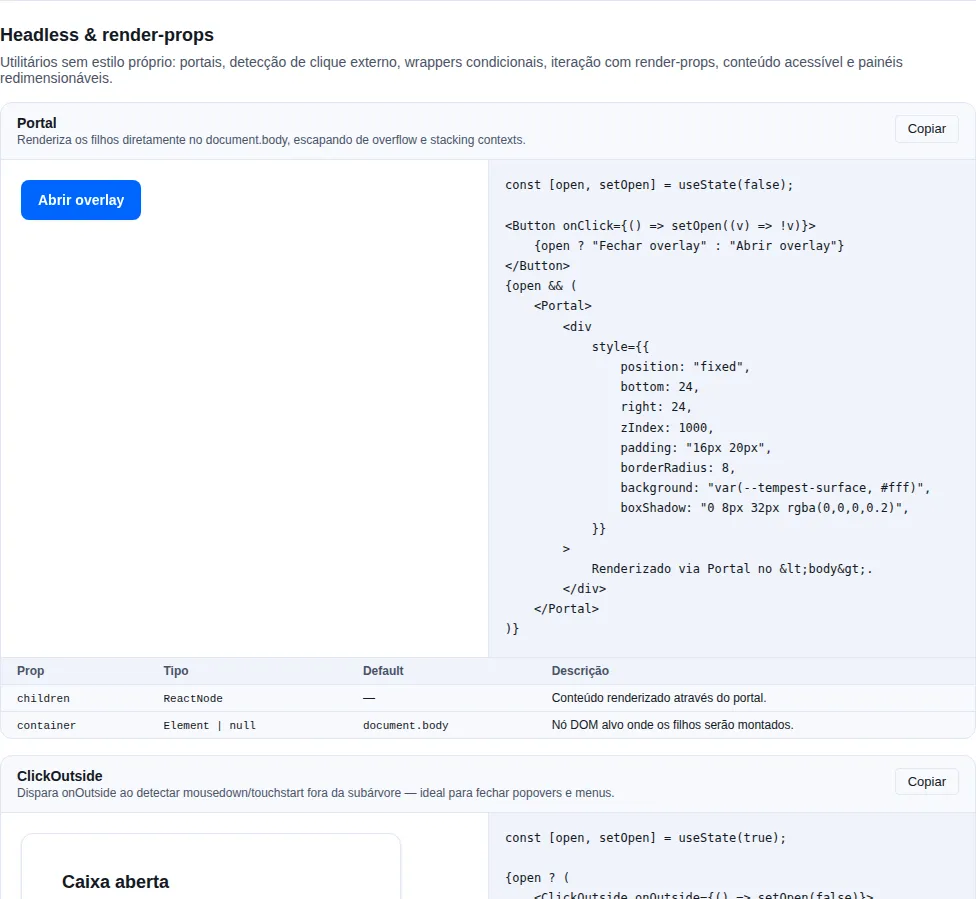Click the "{open && (" code line
Viewport: 976px width, 899px height.
(541, 286)
